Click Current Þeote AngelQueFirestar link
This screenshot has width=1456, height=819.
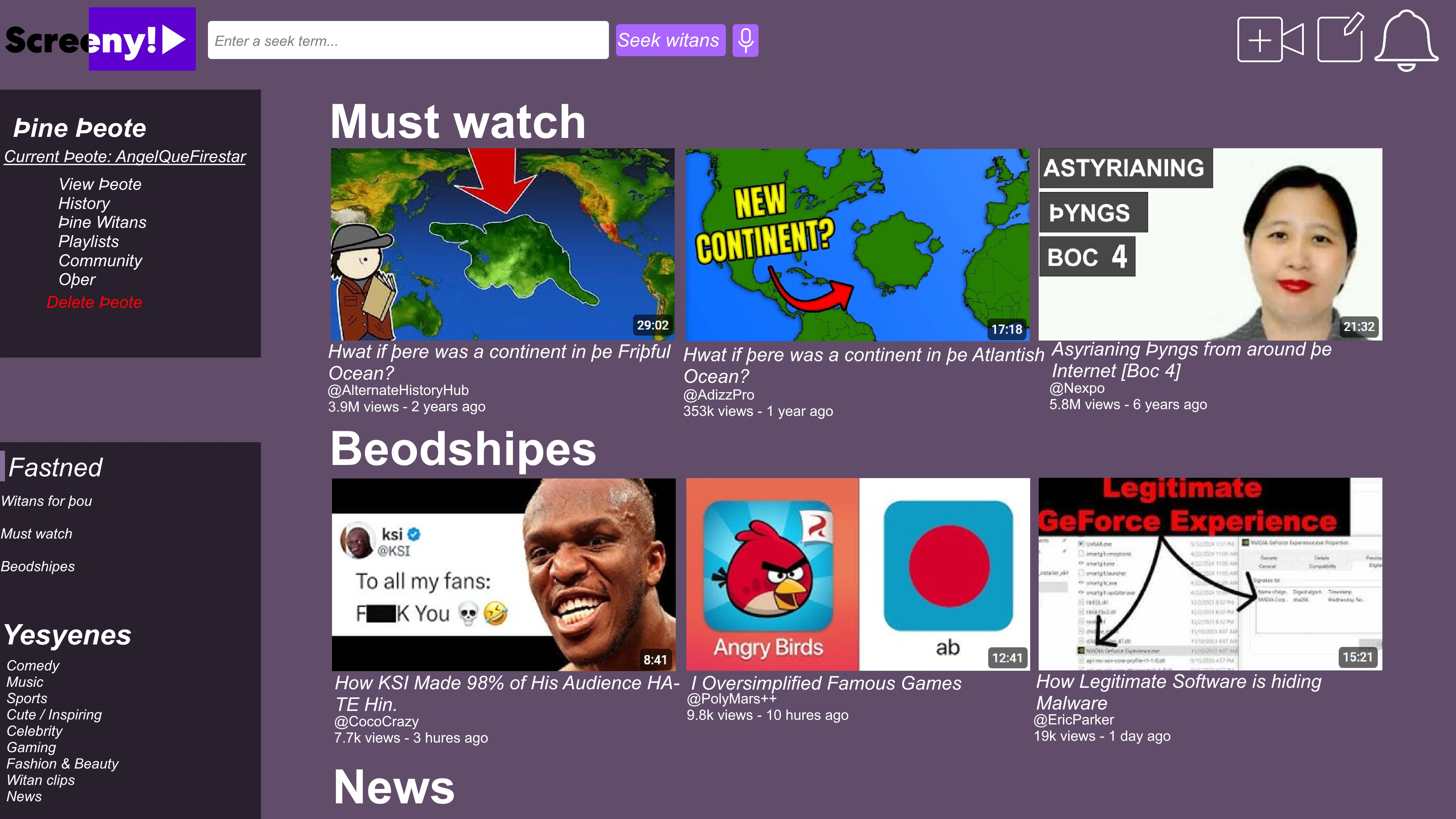click(x=125, y=156)
